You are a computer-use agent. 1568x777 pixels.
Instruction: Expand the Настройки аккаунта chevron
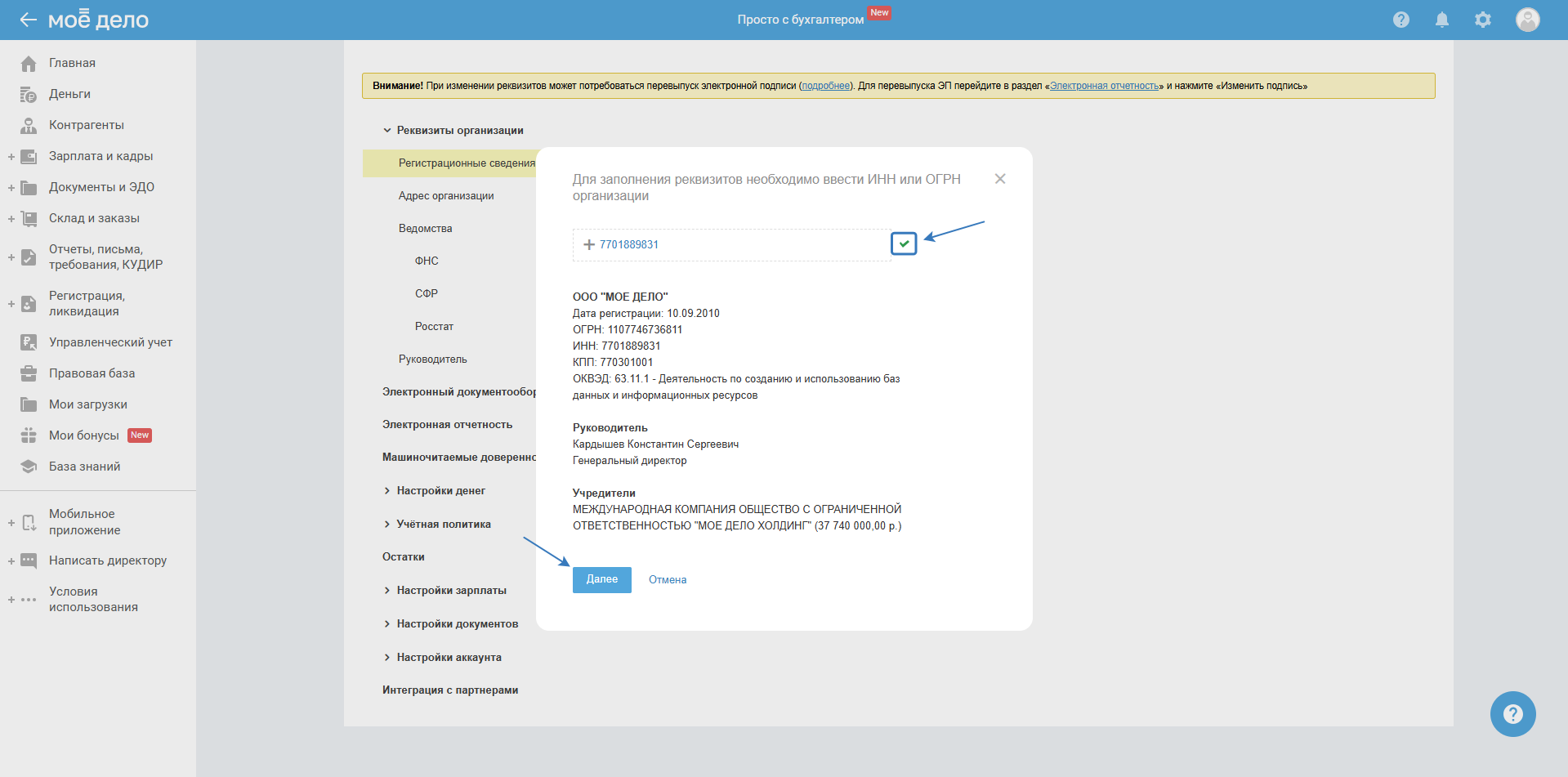tap(387, 658)
